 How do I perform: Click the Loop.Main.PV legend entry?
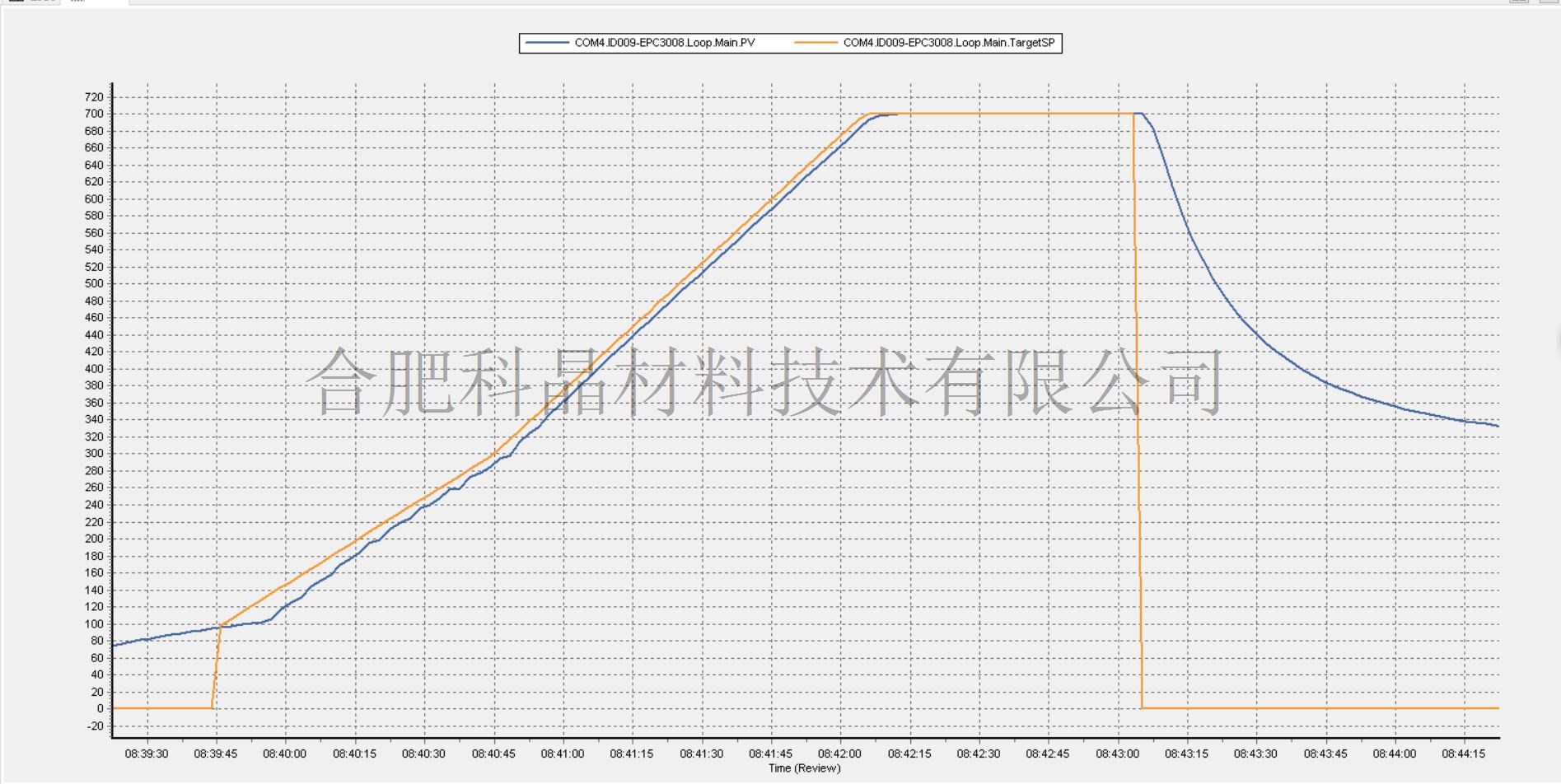point(664,43)
